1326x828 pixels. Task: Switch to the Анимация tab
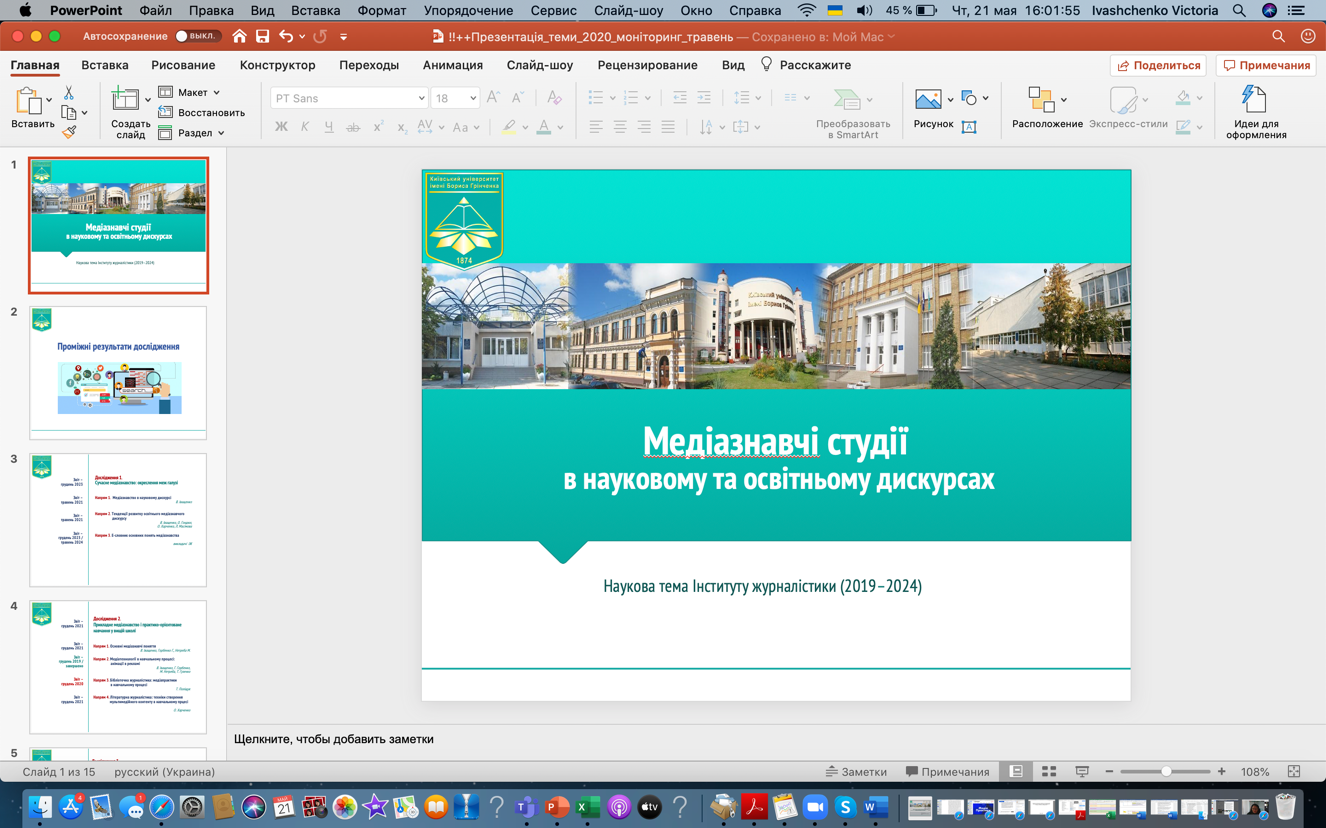click(x=452, y=65)
